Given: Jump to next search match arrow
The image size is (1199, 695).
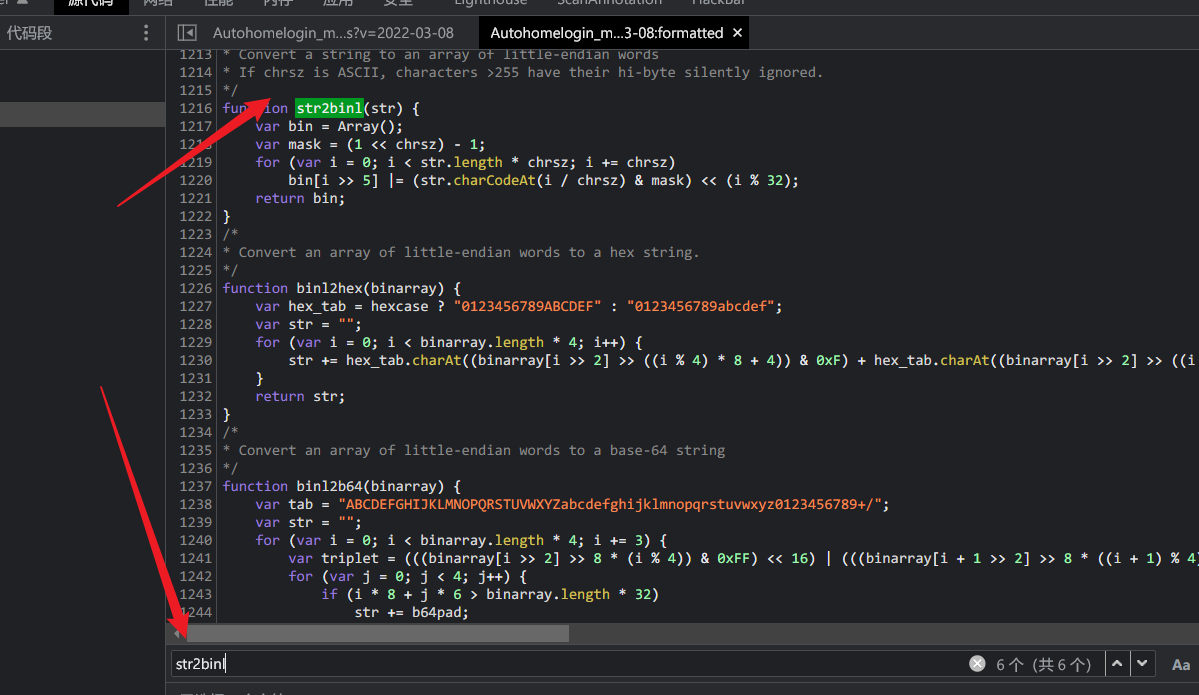Looking at the screenshot, I should click(1142, 664).
